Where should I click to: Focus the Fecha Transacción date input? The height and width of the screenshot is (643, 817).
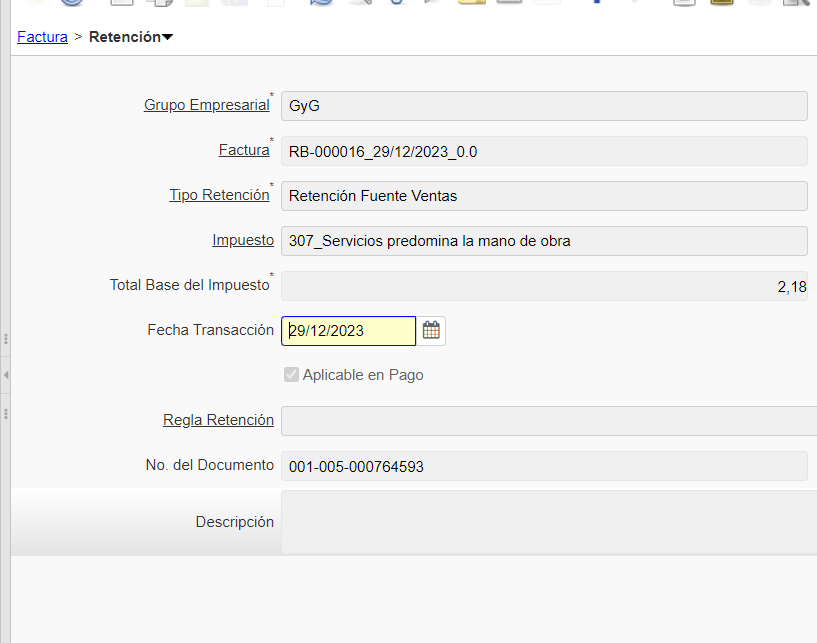pyautogui.click(x=348, y=331)
